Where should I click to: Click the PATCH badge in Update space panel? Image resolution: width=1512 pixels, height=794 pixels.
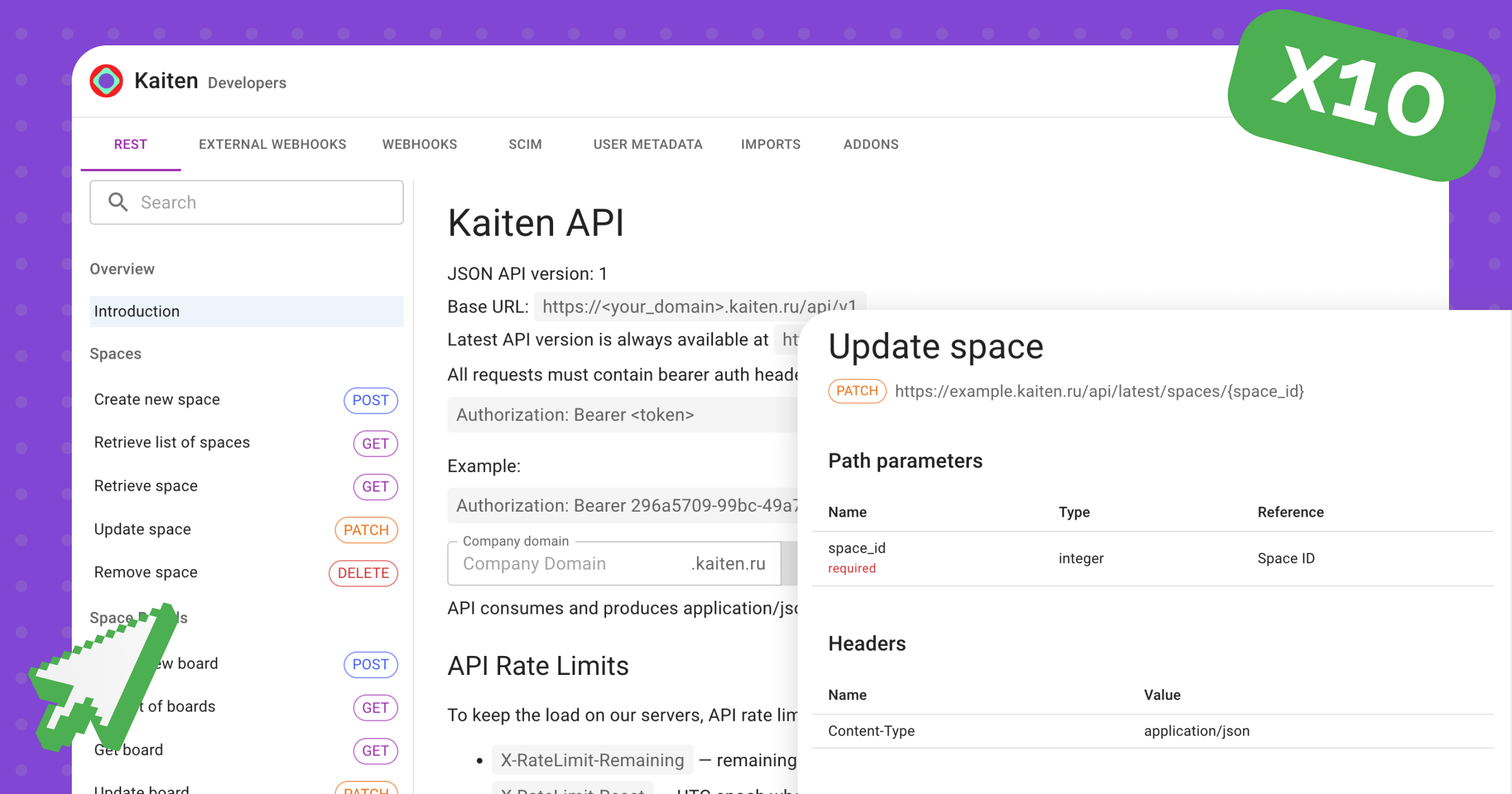tap(857, 391)
